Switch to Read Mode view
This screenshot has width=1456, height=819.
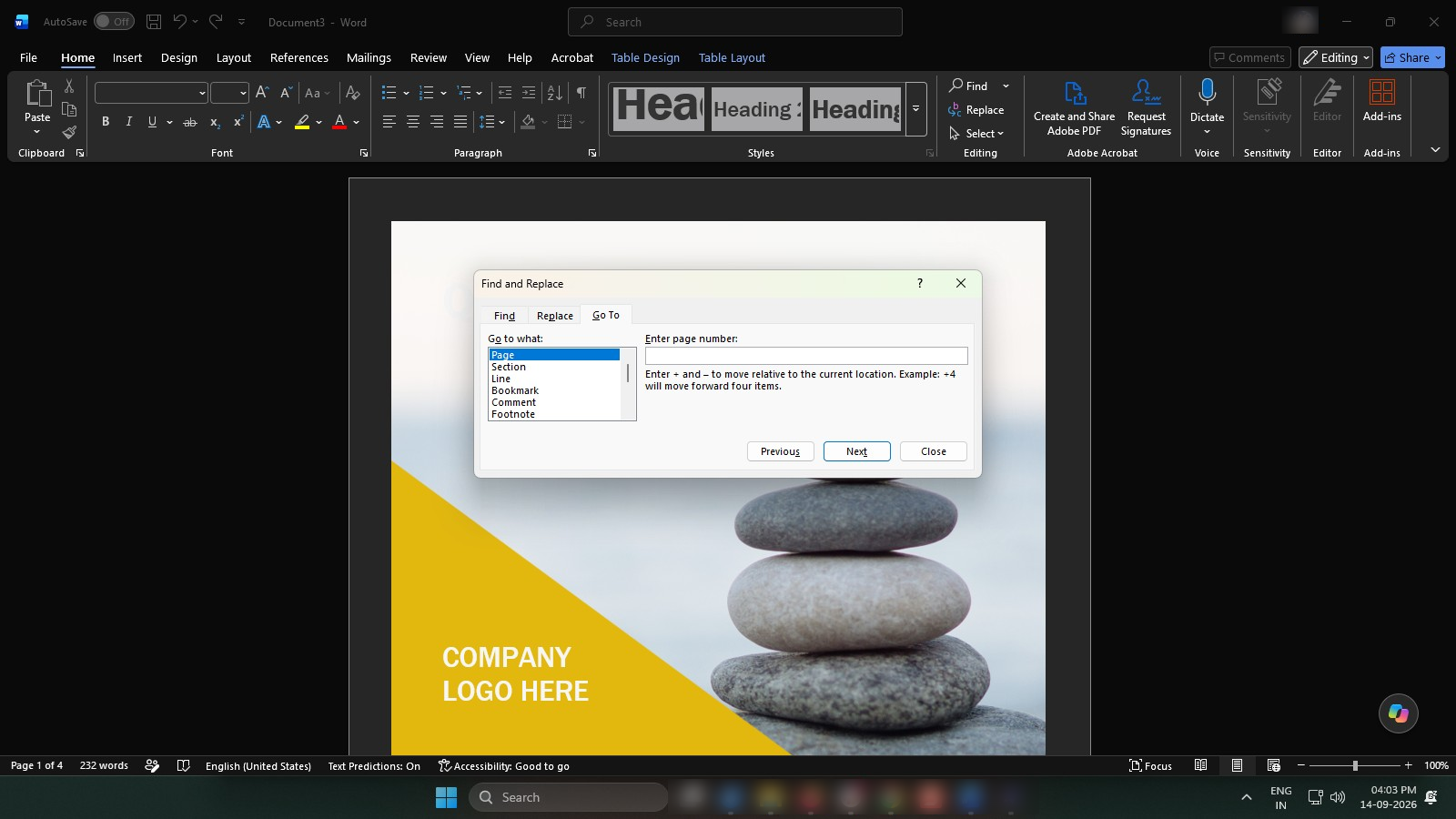(x=1200, y=765)
